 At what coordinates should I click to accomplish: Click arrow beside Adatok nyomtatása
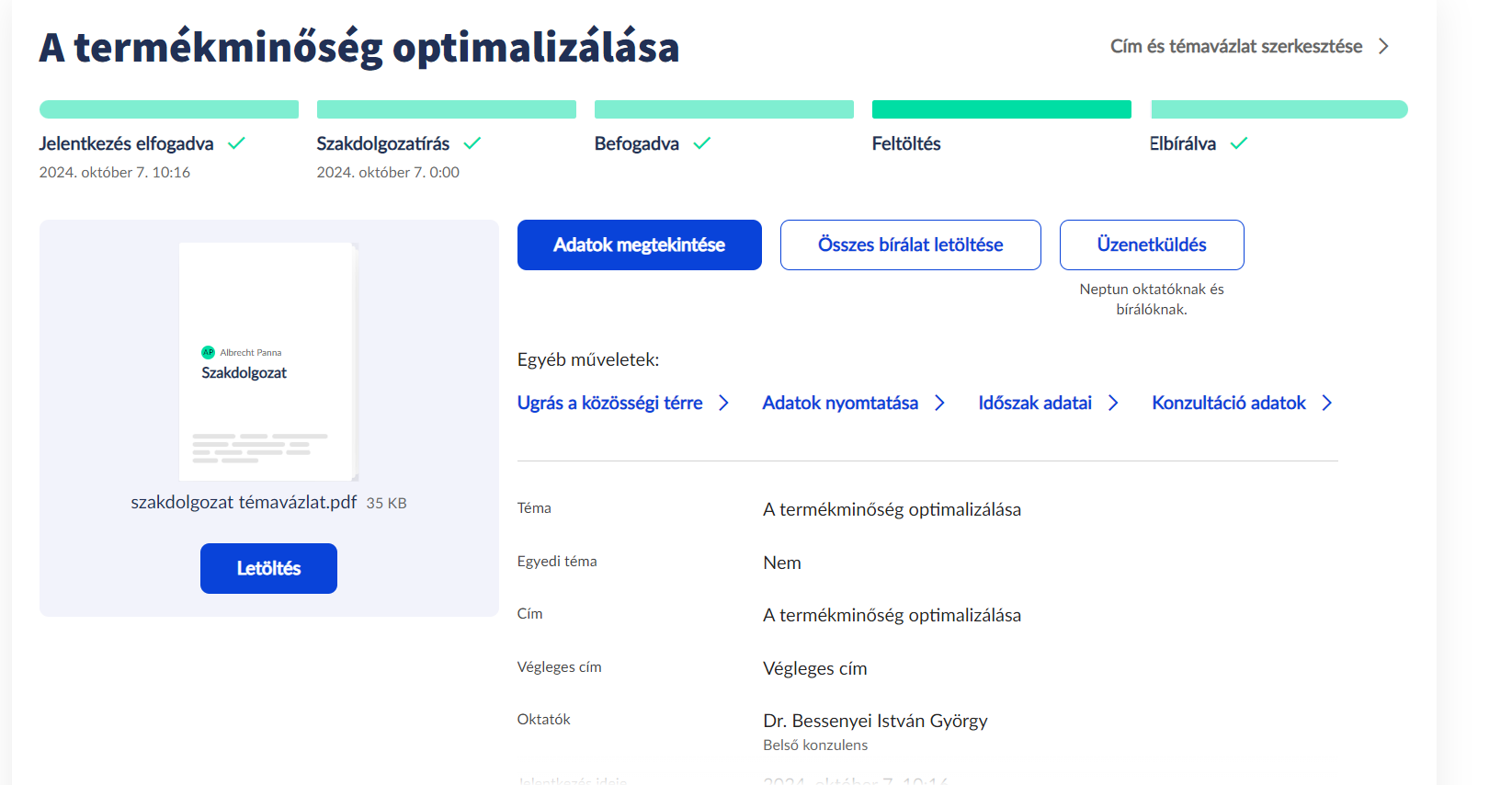point(939,404)
